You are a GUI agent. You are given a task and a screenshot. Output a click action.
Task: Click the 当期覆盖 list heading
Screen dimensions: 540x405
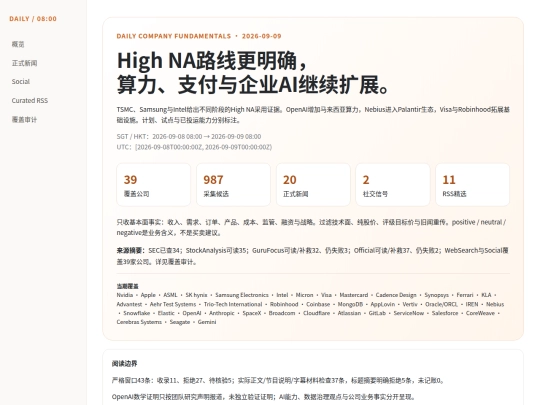(127, 286)
